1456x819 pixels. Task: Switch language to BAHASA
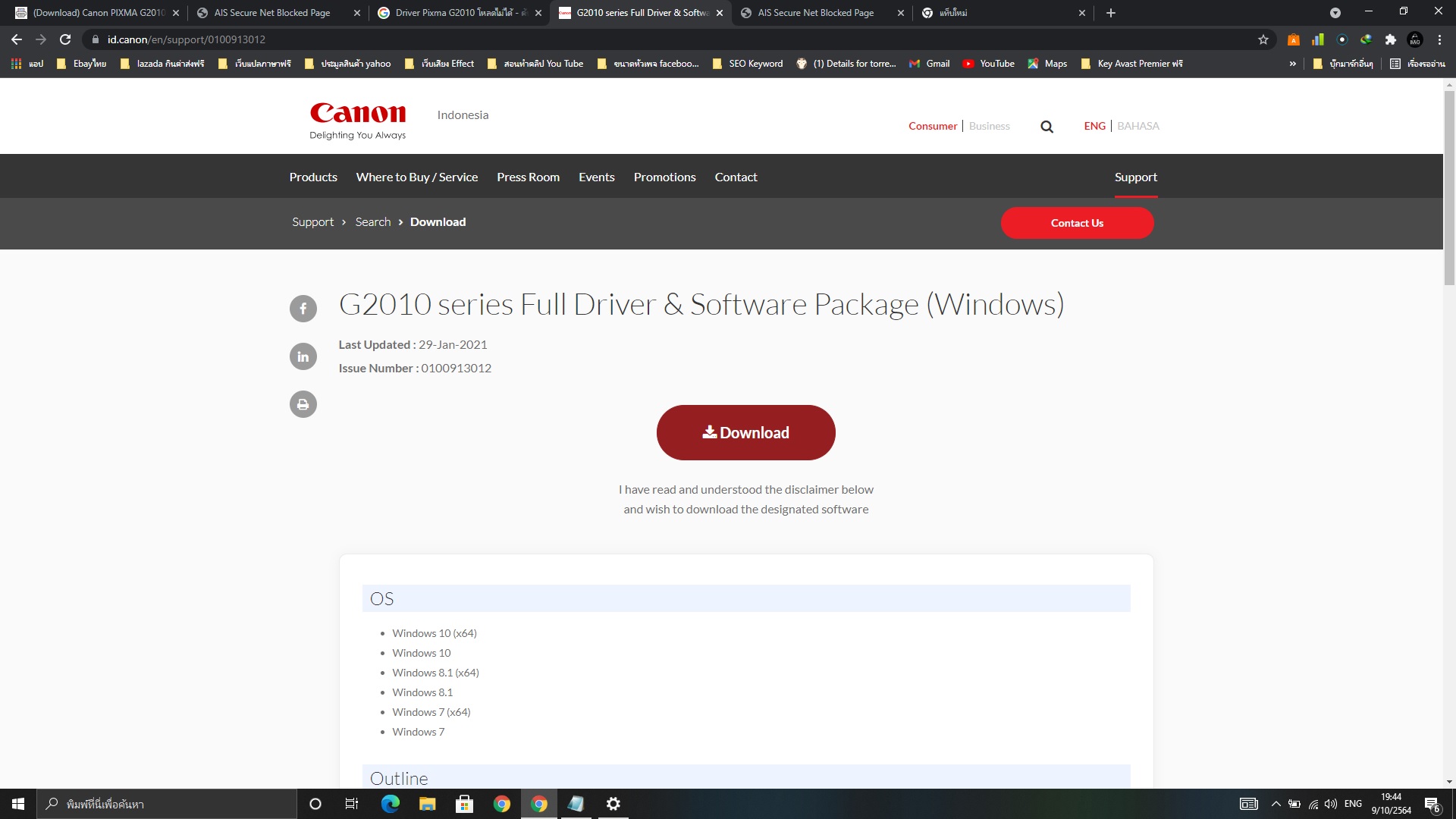coord(1138,127)
